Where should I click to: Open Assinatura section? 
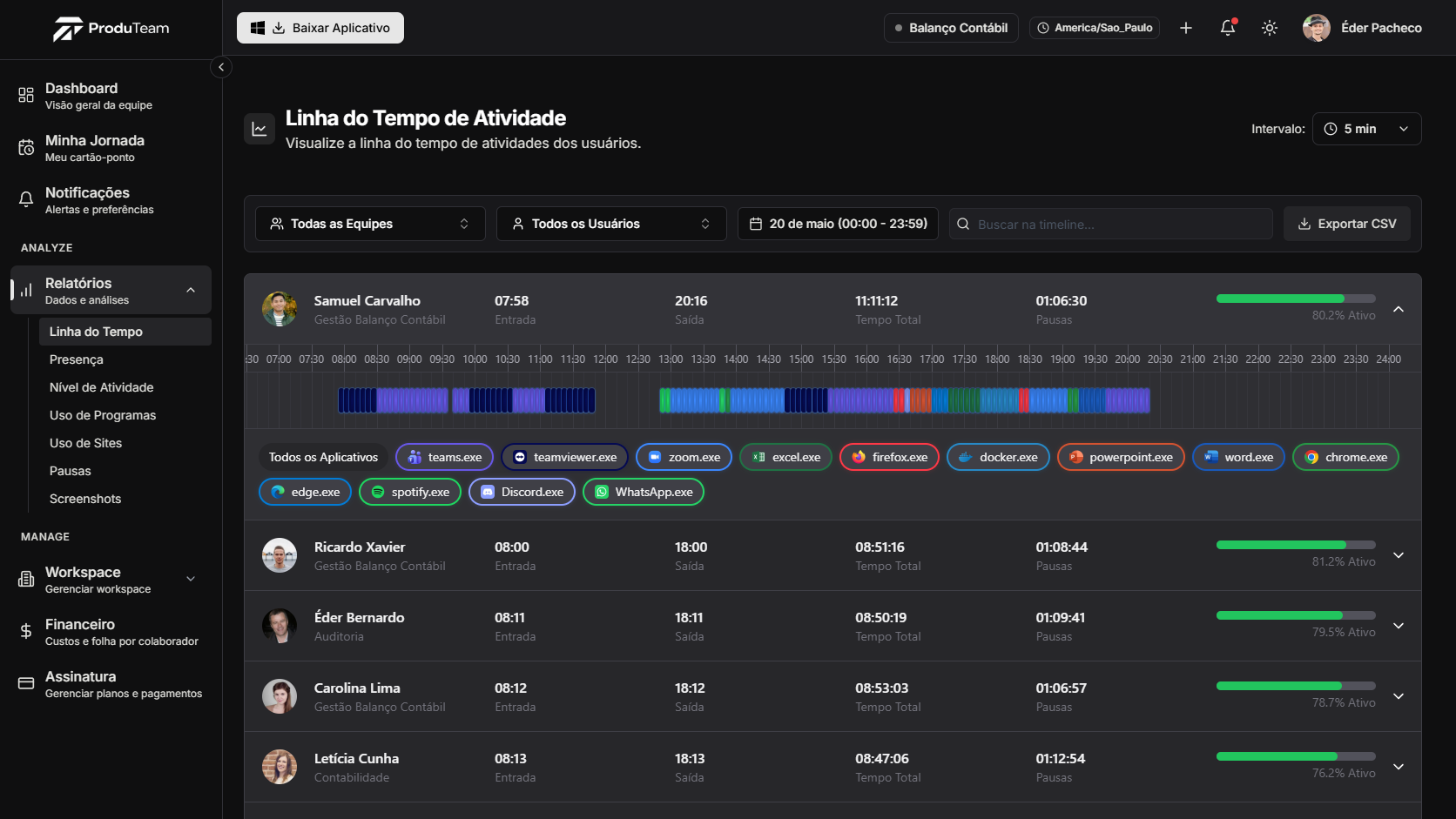coord(111,684)
